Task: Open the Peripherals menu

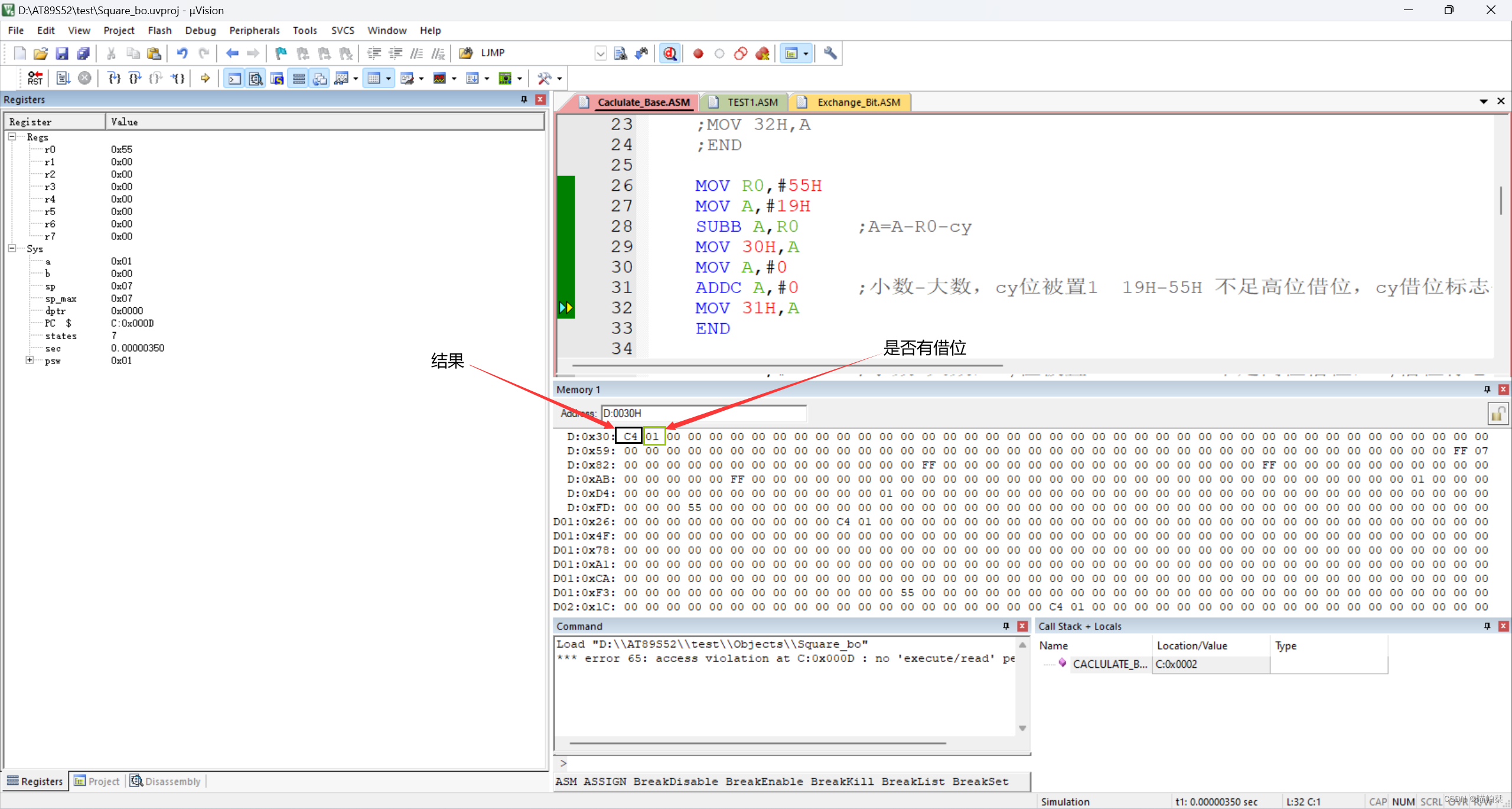Action: [254, 30]
